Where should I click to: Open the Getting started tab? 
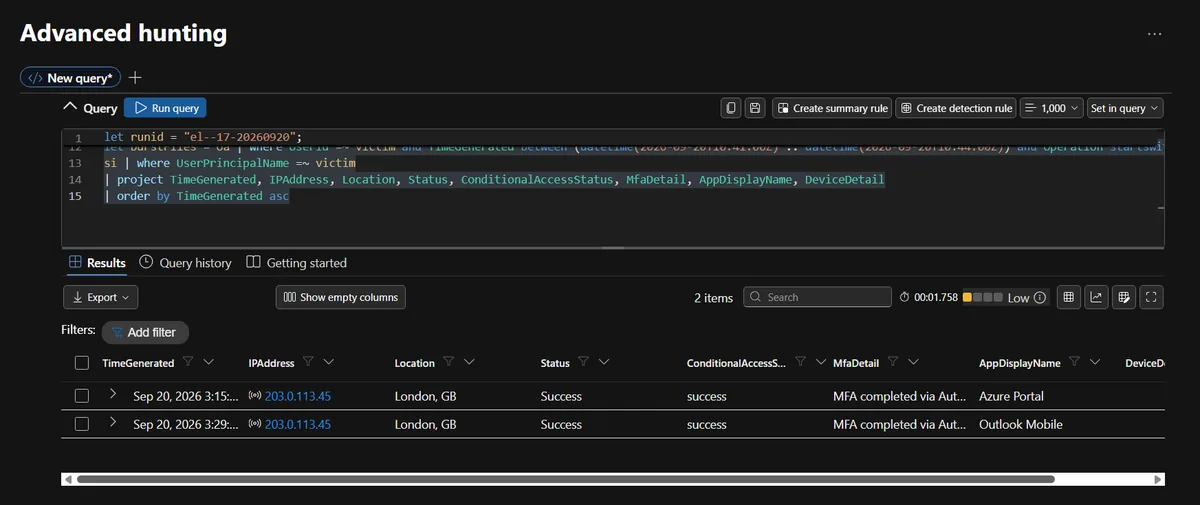[x=297, y=263]
